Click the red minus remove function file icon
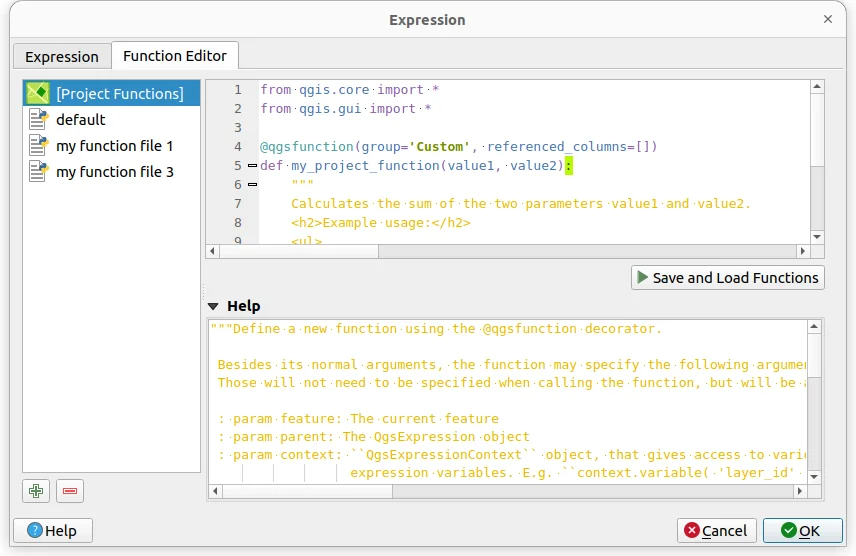This screenshot has height=556, width=856. (x=70, y=490)
